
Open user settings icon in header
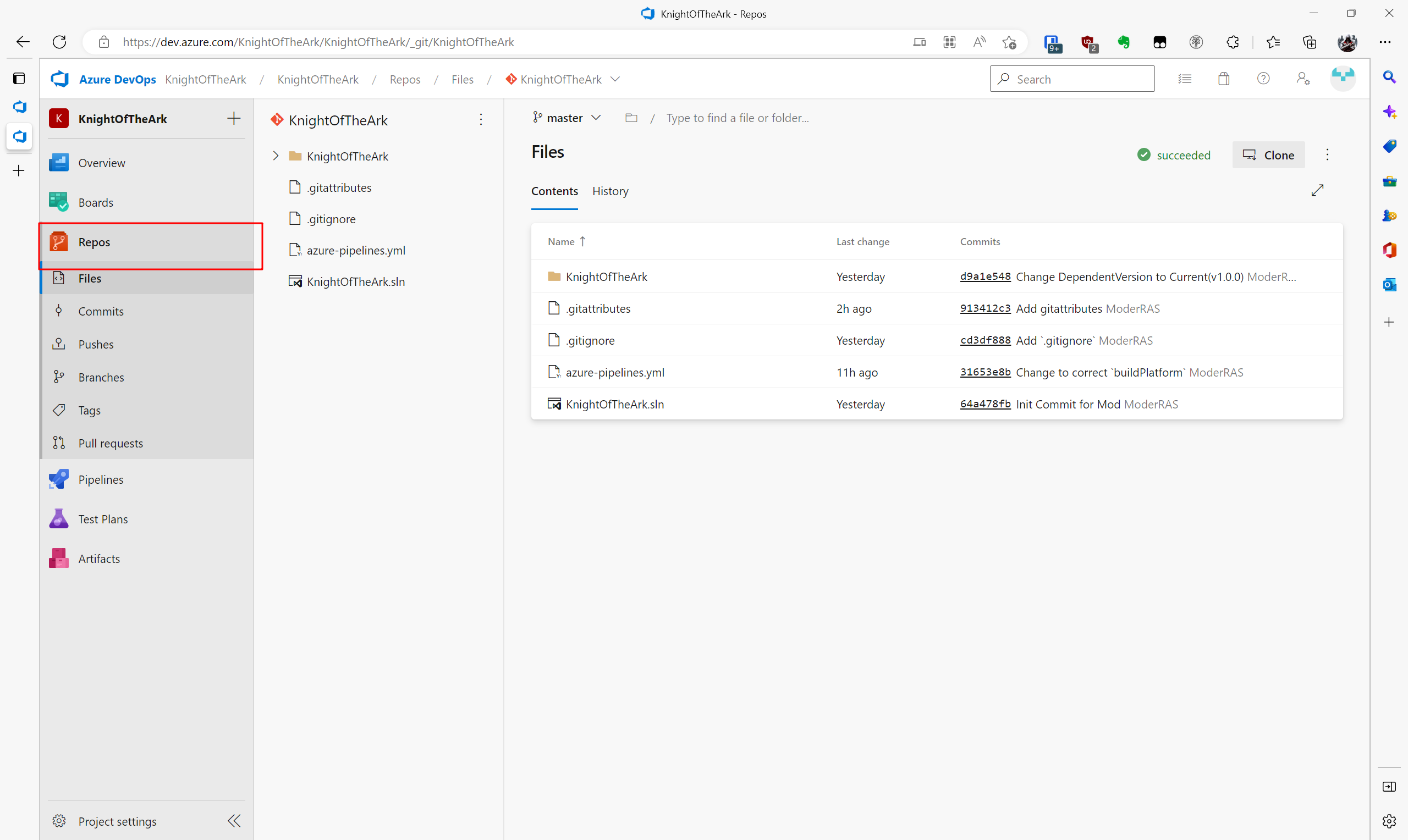tap(1303, 79)
